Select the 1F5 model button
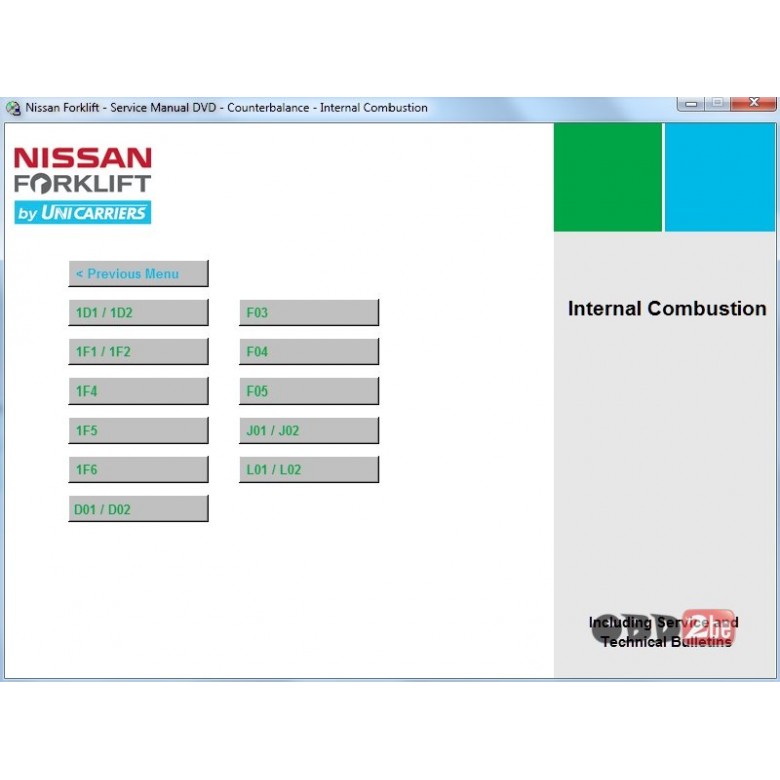This screenshot has width=780, height=780. 138,430
